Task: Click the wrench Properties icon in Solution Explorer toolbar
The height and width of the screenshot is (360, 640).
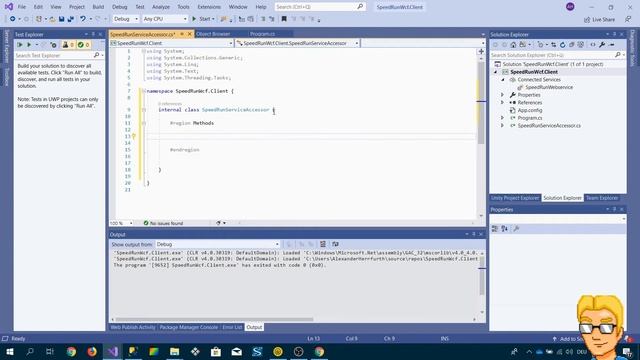Action: [602, 44]
